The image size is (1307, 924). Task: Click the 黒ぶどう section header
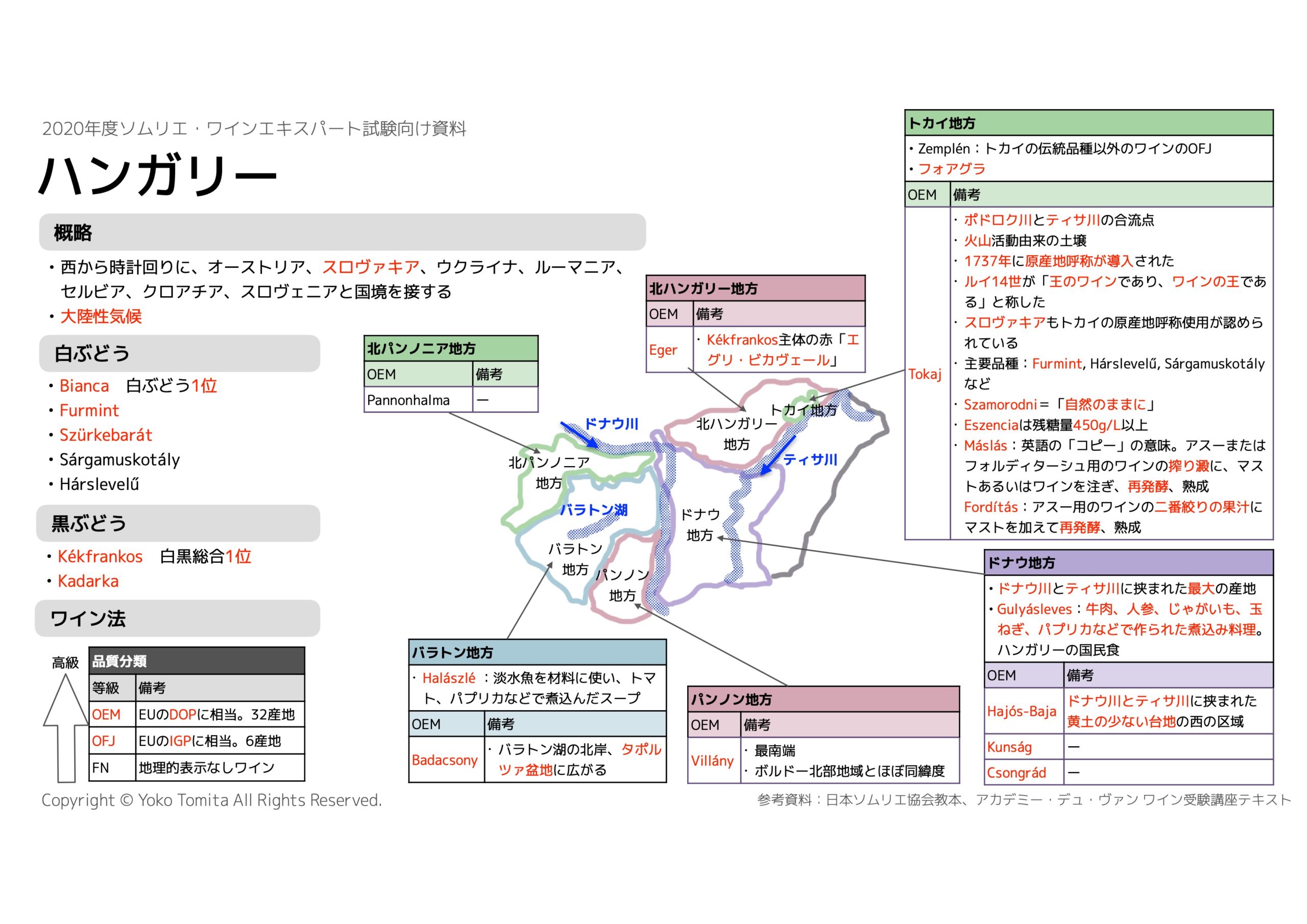(x=178, y=523)
